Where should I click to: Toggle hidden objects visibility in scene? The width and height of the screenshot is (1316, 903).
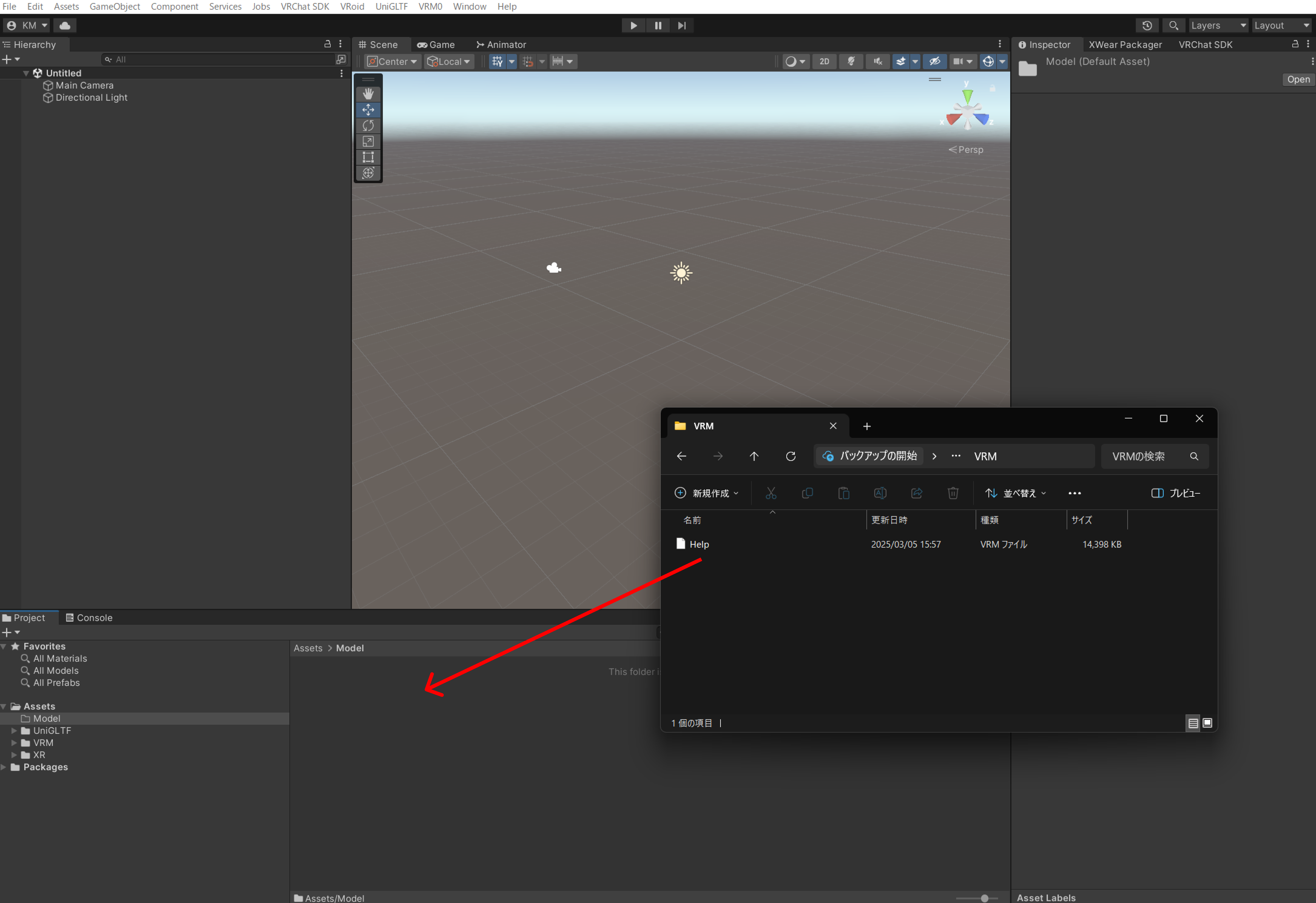[x=935, y=61]
